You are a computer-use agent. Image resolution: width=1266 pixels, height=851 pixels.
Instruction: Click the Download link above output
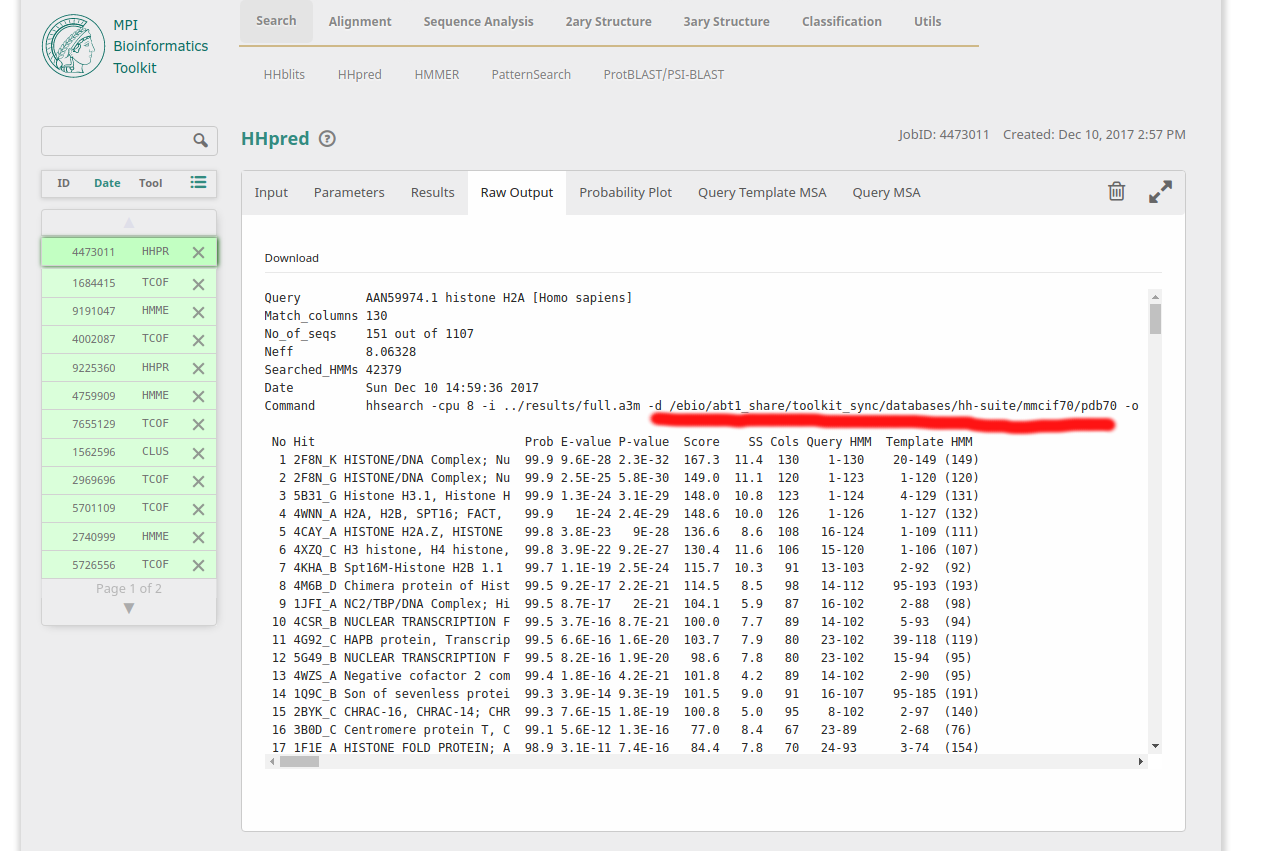click(291, 258)
